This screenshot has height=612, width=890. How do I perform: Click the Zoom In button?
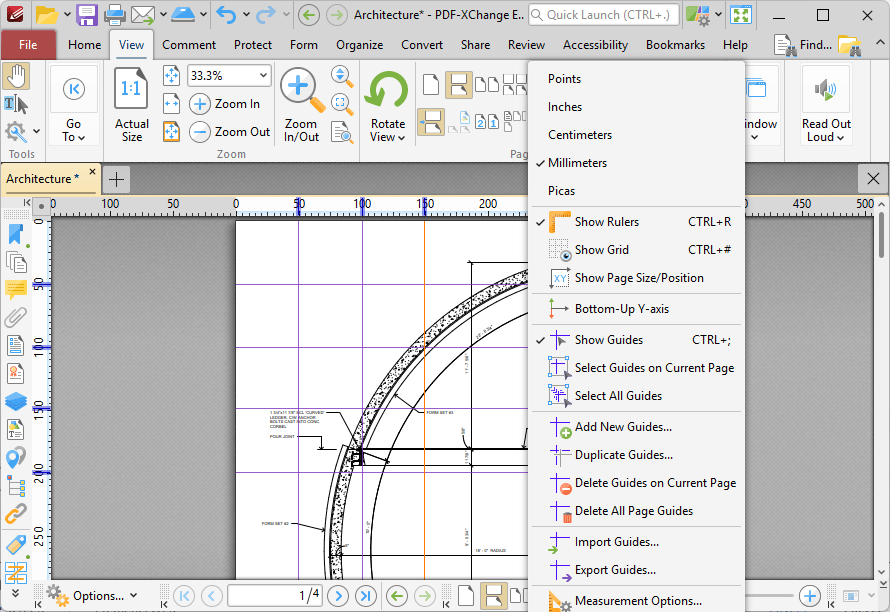(225, 104)
